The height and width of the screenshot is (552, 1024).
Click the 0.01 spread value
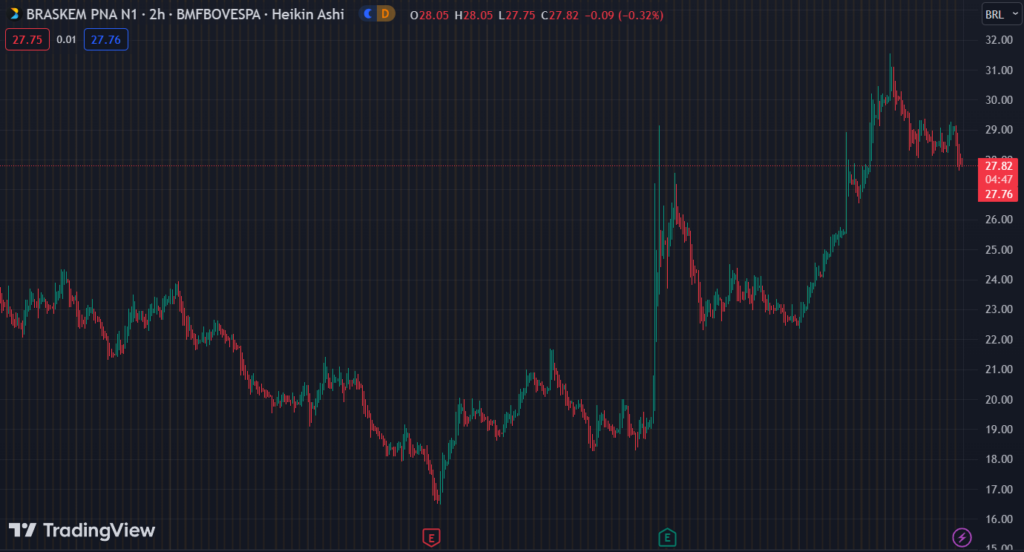point(66,40)
